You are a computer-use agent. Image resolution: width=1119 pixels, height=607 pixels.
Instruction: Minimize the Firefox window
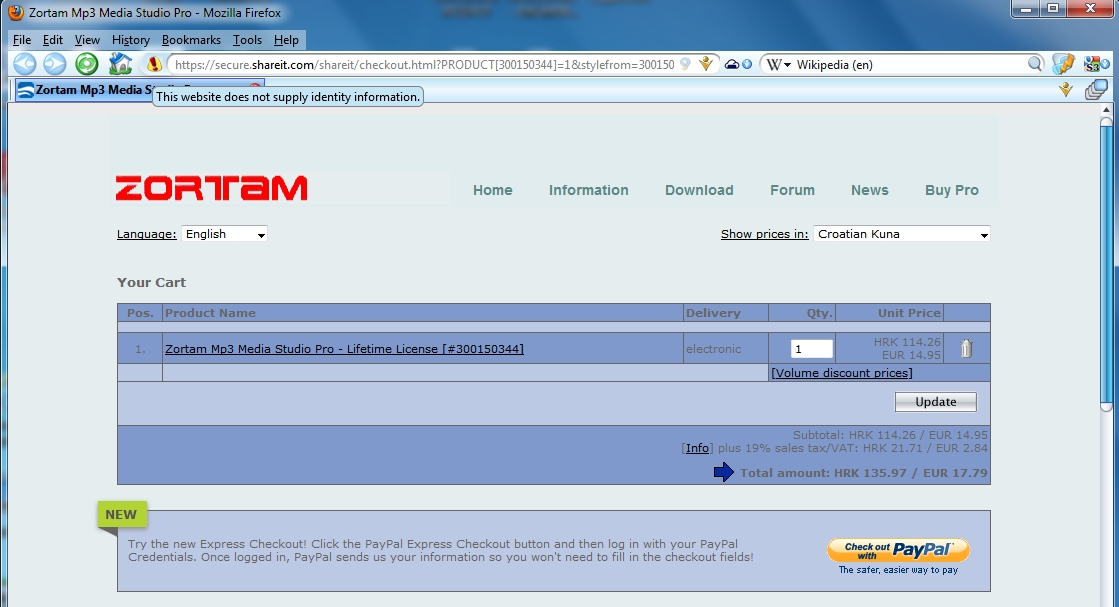click(x=1026, y=9)
